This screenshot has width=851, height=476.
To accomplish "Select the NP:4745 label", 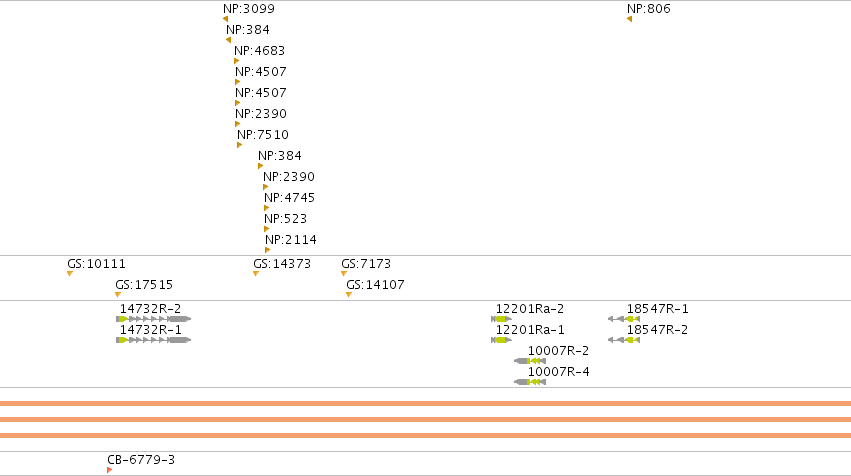I will tap(289, 198).
